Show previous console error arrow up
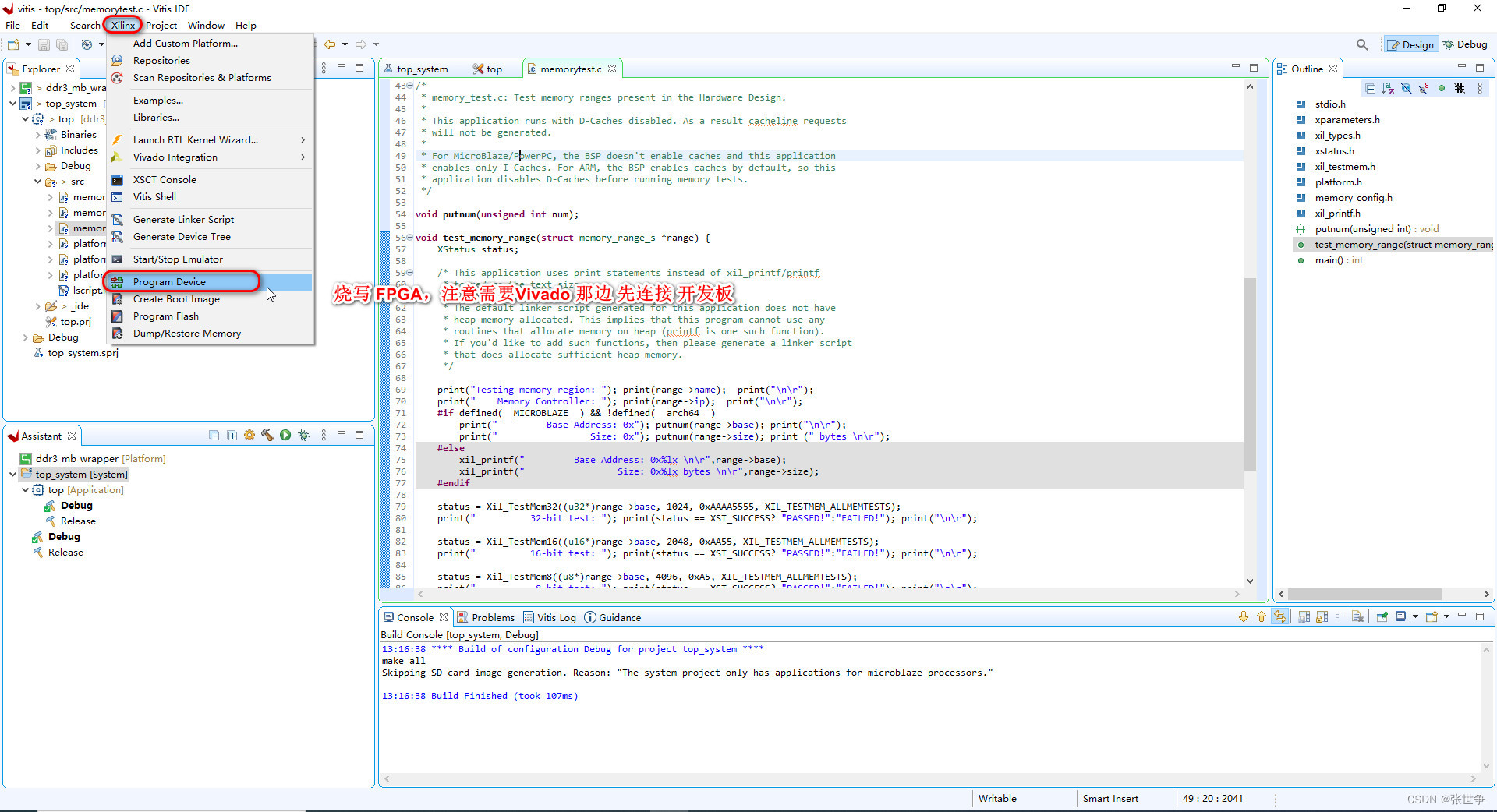 1262,617
